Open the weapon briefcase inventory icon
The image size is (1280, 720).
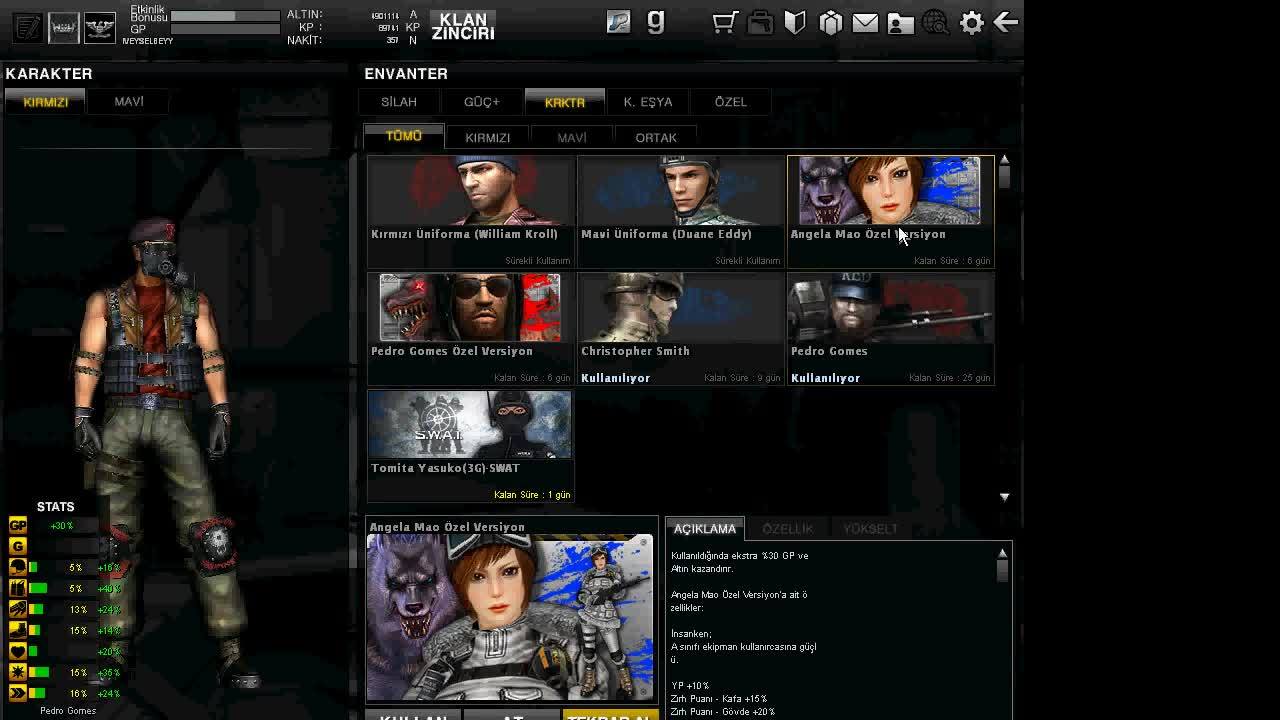pyautogui.click(x=760, y=22)
